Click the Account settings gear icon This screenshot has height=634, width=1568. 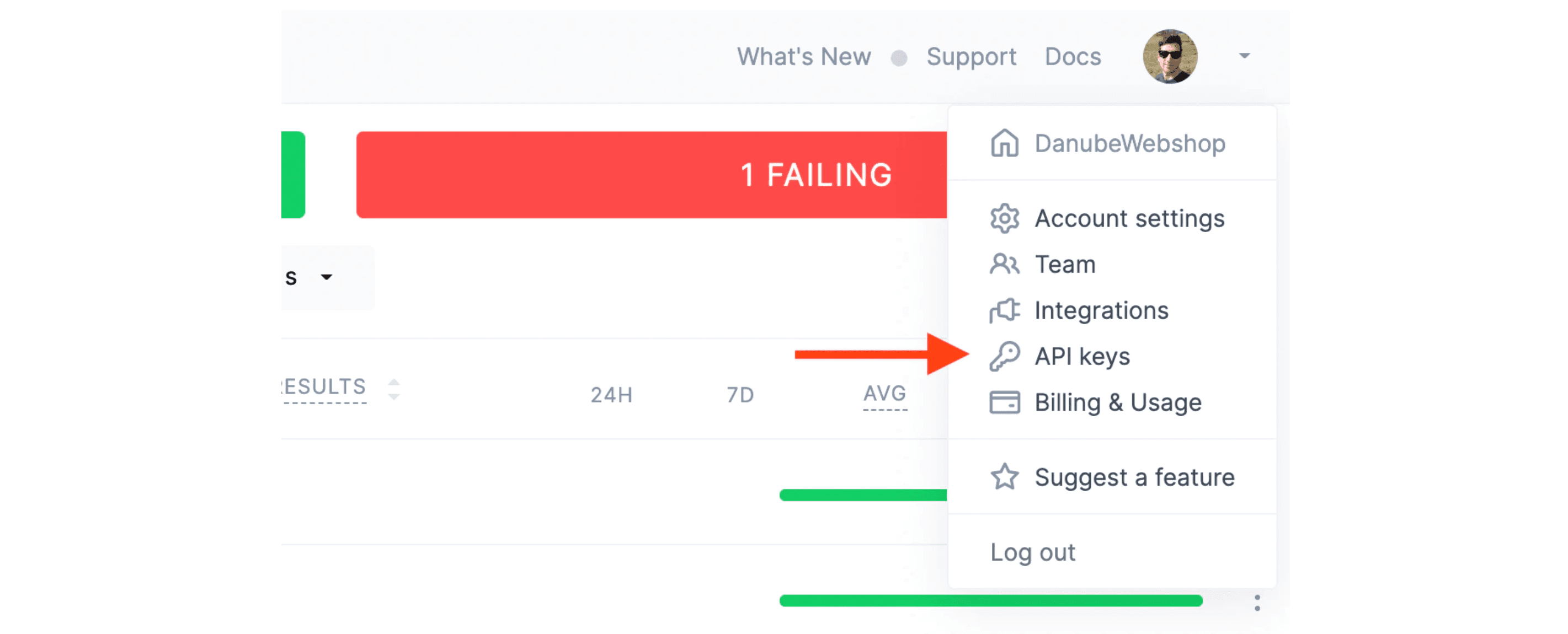(x=1004, y=218)
